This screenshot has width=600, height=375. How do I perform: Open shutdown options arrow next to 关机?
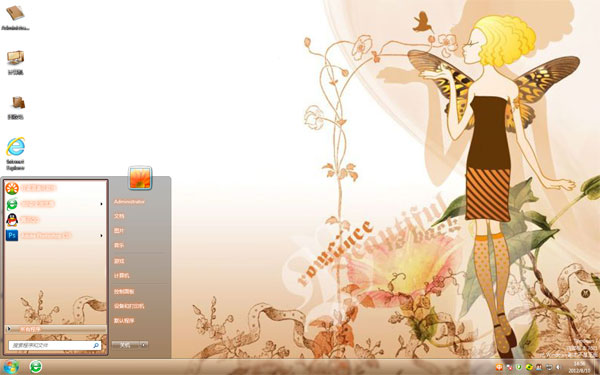click(144, 345)
